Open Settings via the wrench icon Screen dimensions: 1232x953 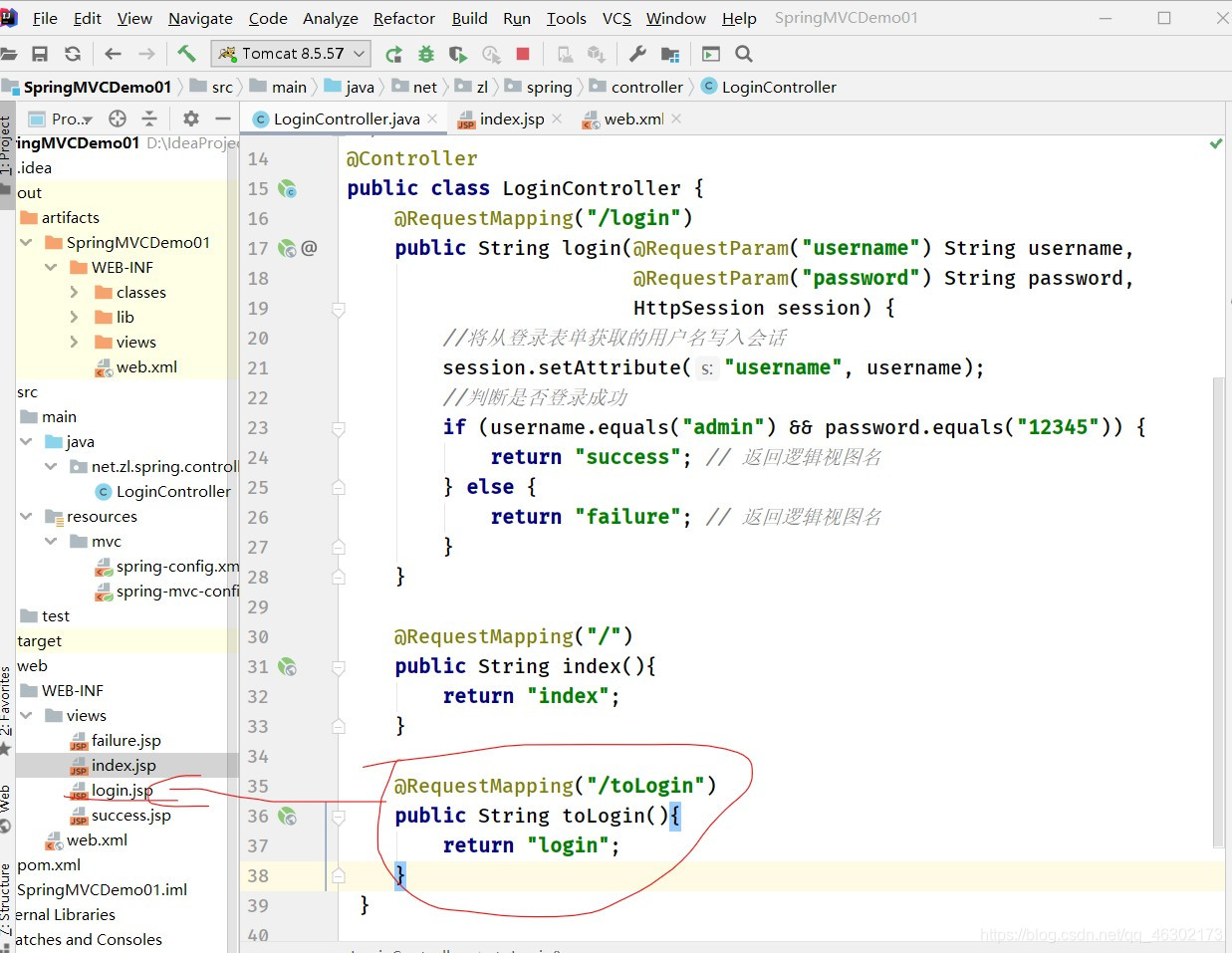638,54
